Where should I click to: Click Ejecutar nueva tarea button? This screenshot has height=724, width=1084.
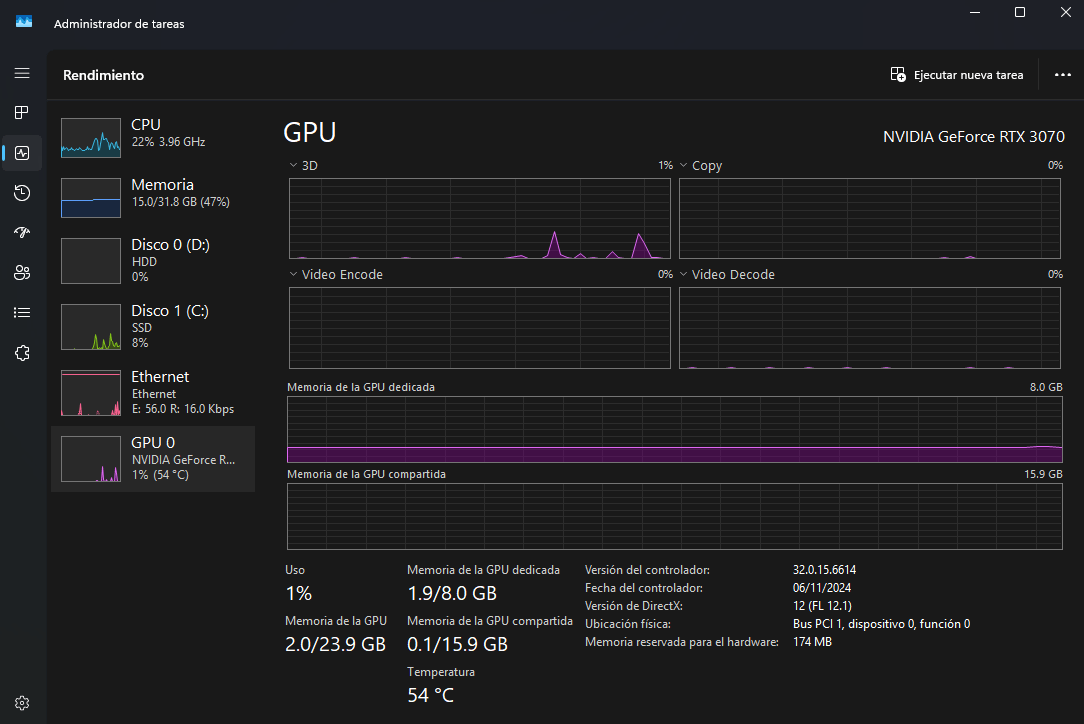coord(957,75)
